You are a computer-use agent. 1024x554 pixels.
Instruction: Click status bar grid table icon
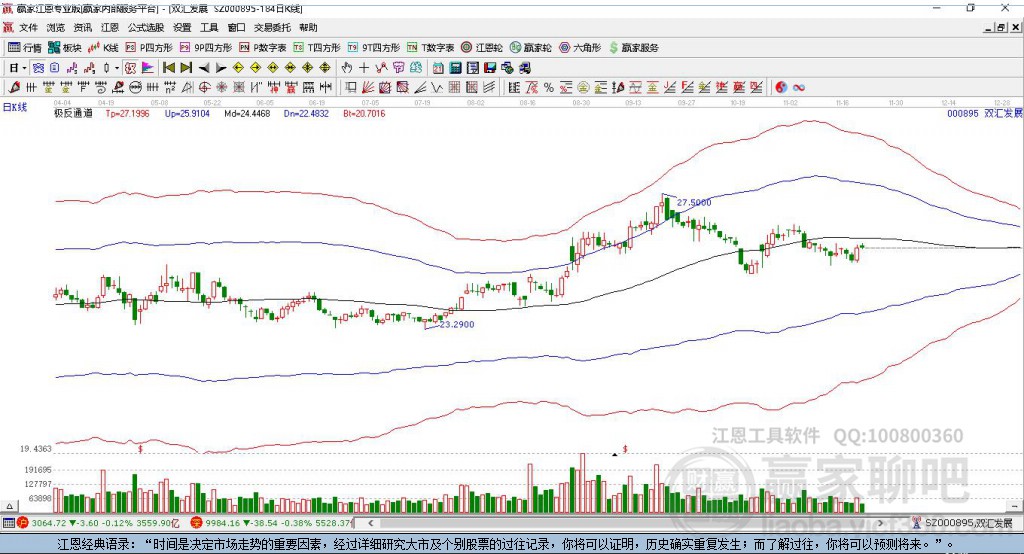click(8, 523)
